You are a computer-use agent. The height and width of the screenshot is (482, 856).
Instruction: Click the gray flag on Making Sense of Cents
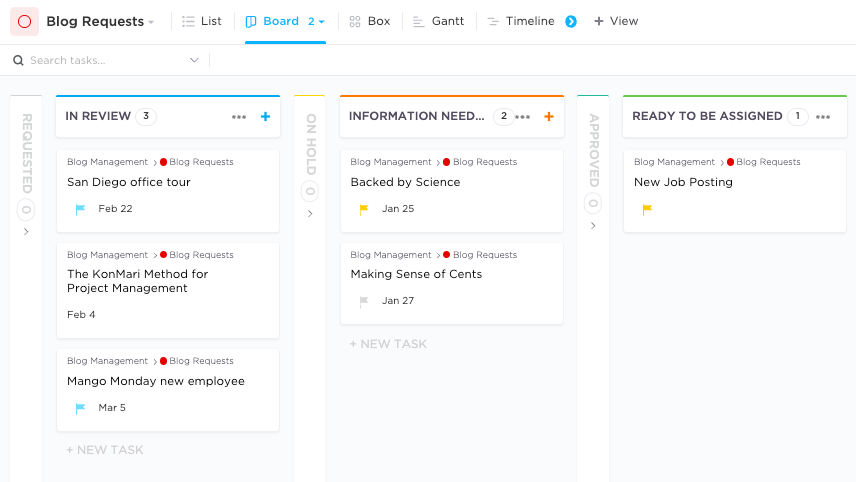click(364, 301)
